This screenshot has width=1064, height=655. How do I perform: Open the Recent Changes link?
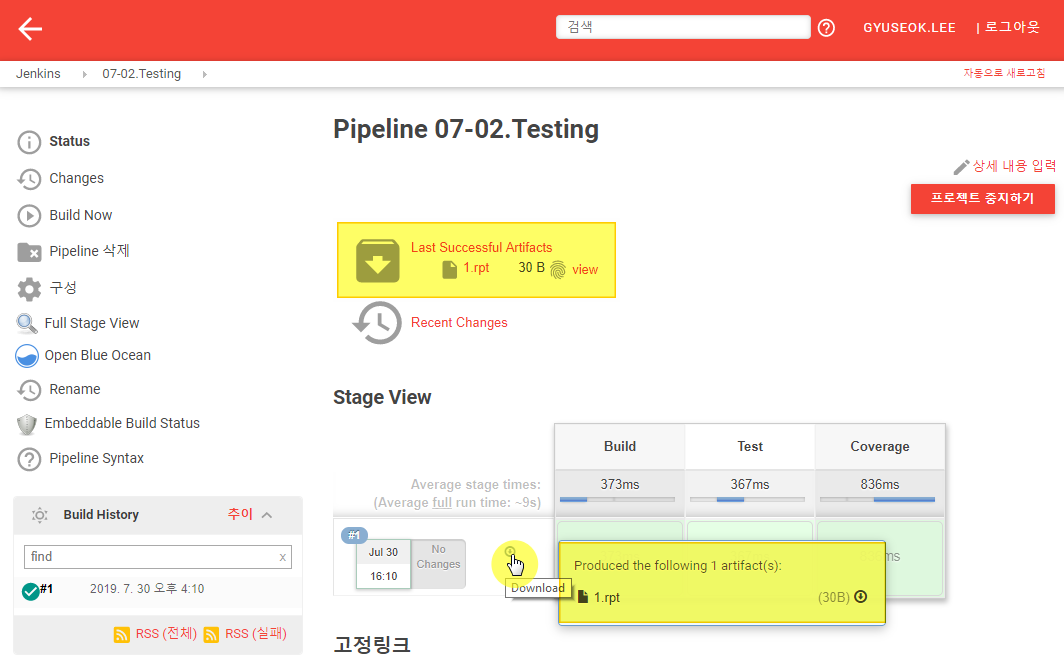(459, 323)
